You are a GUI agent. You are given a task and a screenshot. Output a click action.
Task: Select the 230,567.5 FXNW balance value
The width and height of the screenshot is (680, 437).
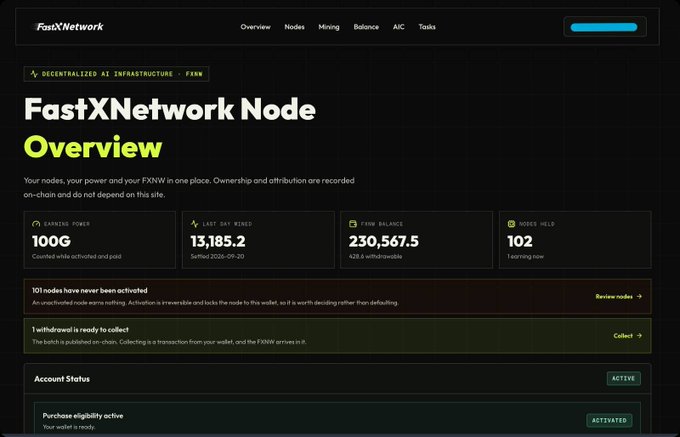click(384, 241)
